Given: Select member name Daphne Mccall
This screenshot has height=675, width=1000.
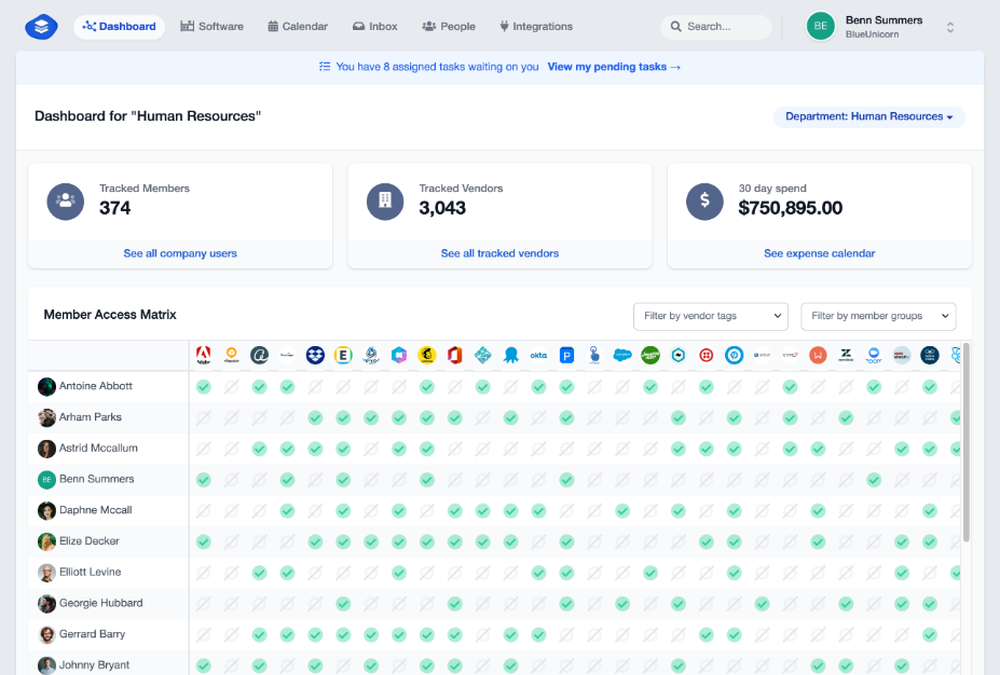Looking at the screenshot, I should [96, 510].
